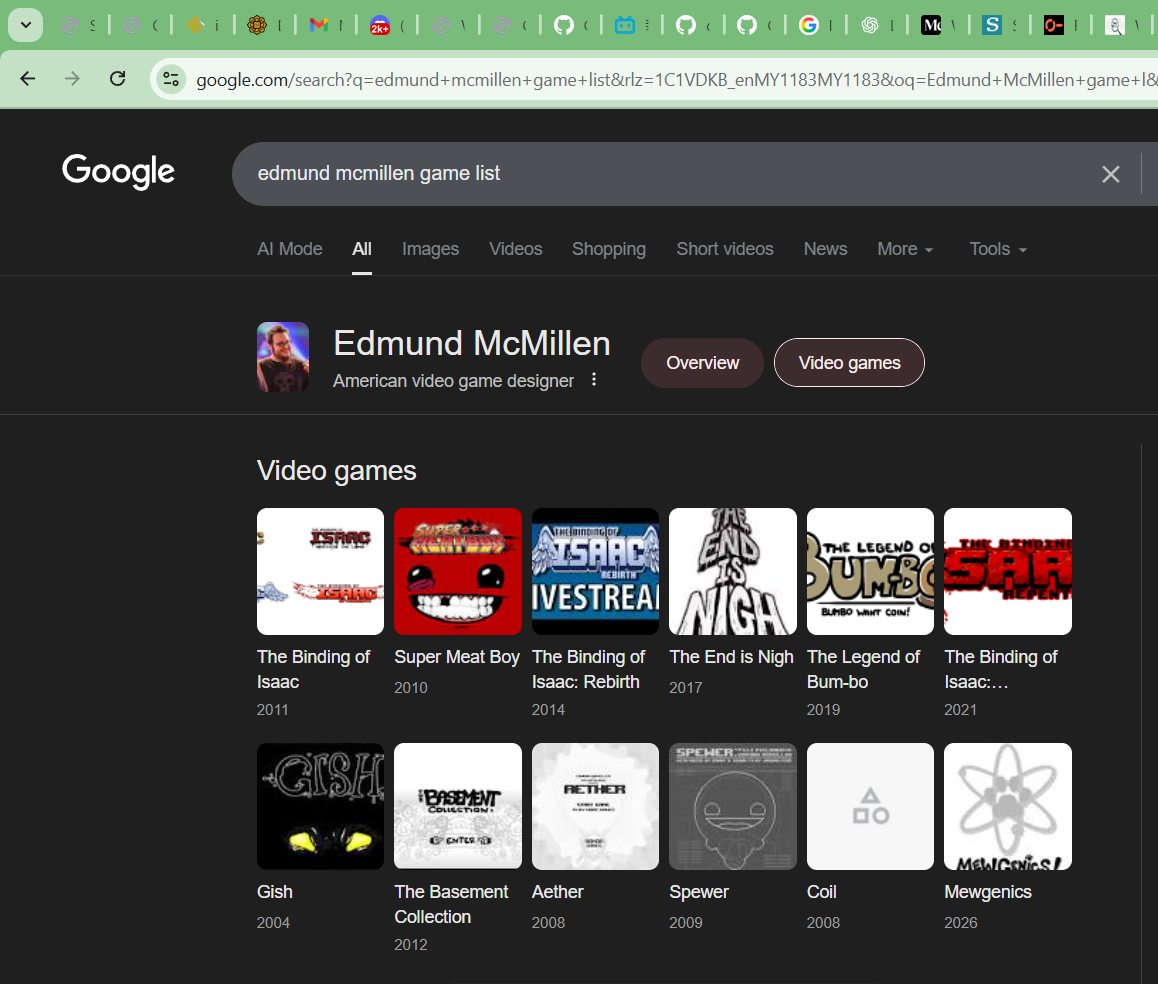Click The Binding of Isaac: Rebirth title
The height and width of the screenshot is (984, 1158).
(x=589, y=669)
